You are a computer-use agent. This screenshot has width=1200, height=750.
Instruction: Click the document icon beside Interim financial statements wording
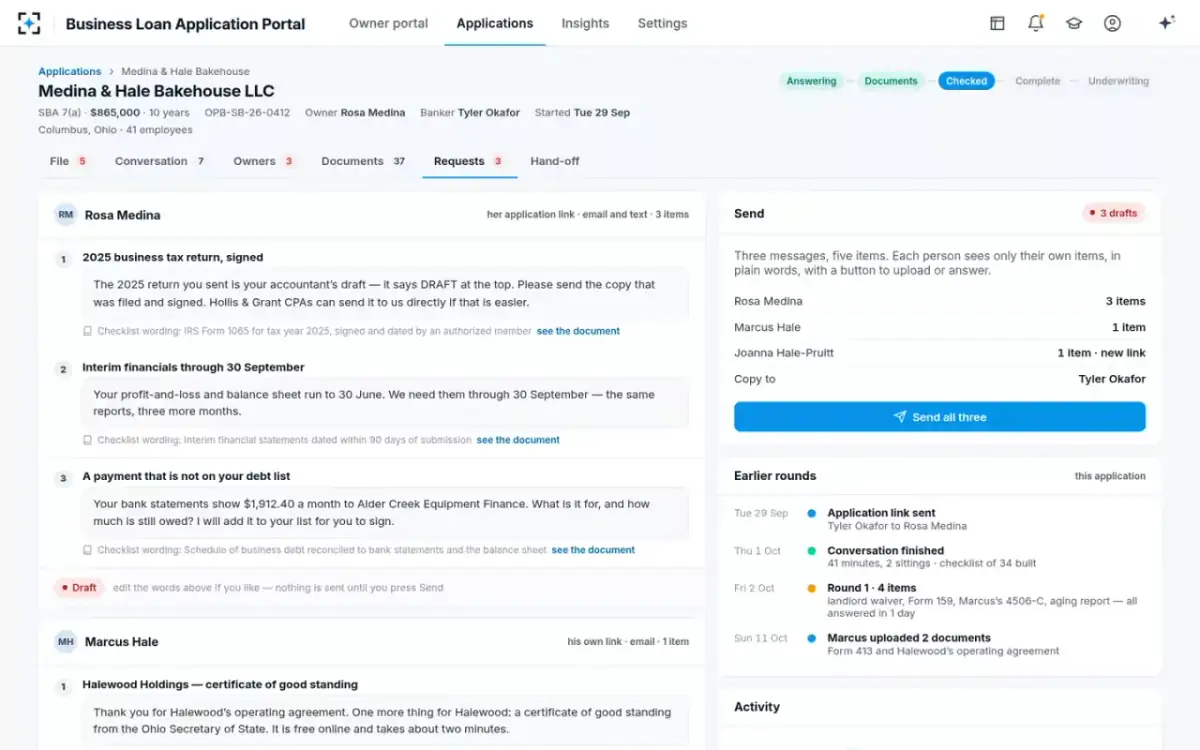click(88, 440)
